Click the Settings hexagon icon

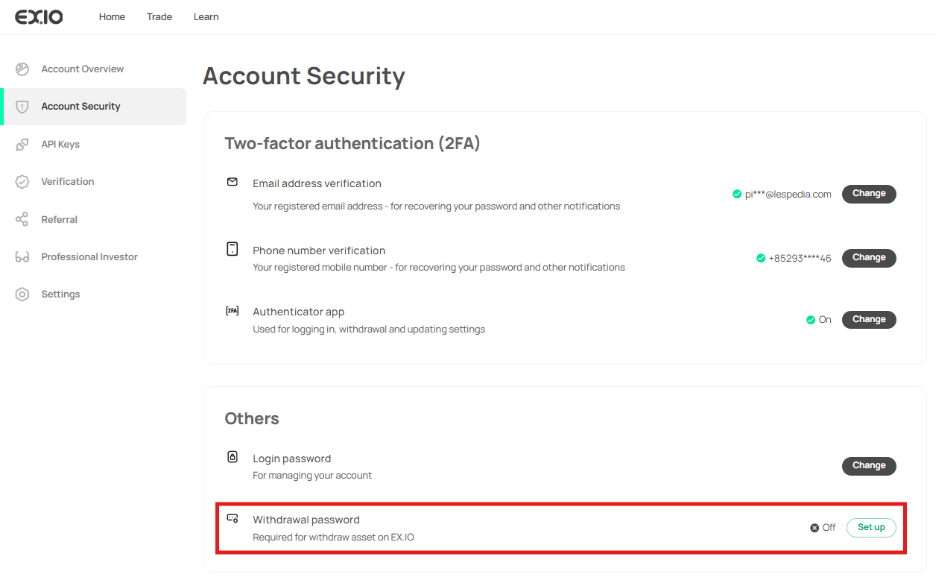(x=22, y=294)
